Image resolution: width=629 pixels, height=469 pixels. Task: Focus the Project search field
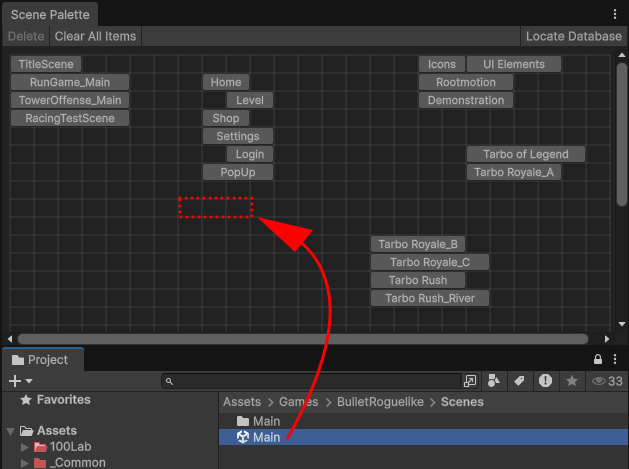311,381
